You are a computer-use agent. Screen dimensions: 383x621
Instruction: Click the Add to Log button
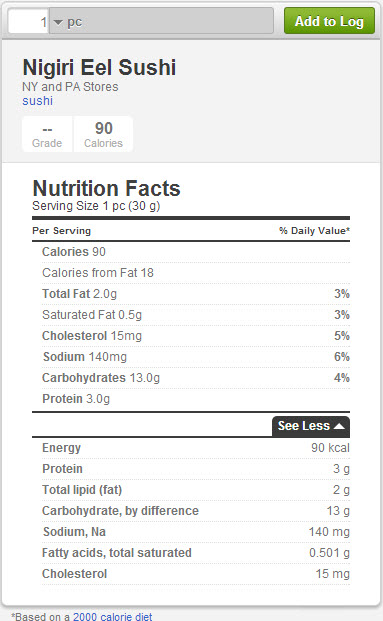[x=329, y=21]
